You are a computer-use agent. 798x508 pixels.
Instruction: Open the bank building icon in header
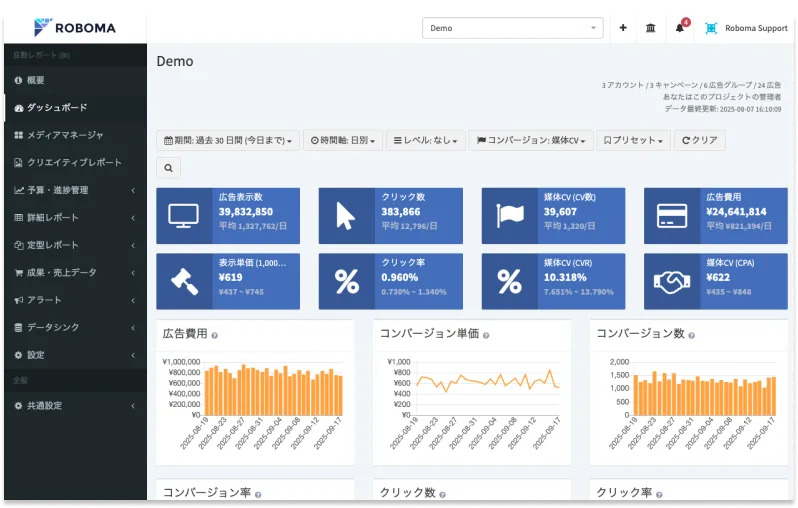pyautogui.click(x=651, y=28)
